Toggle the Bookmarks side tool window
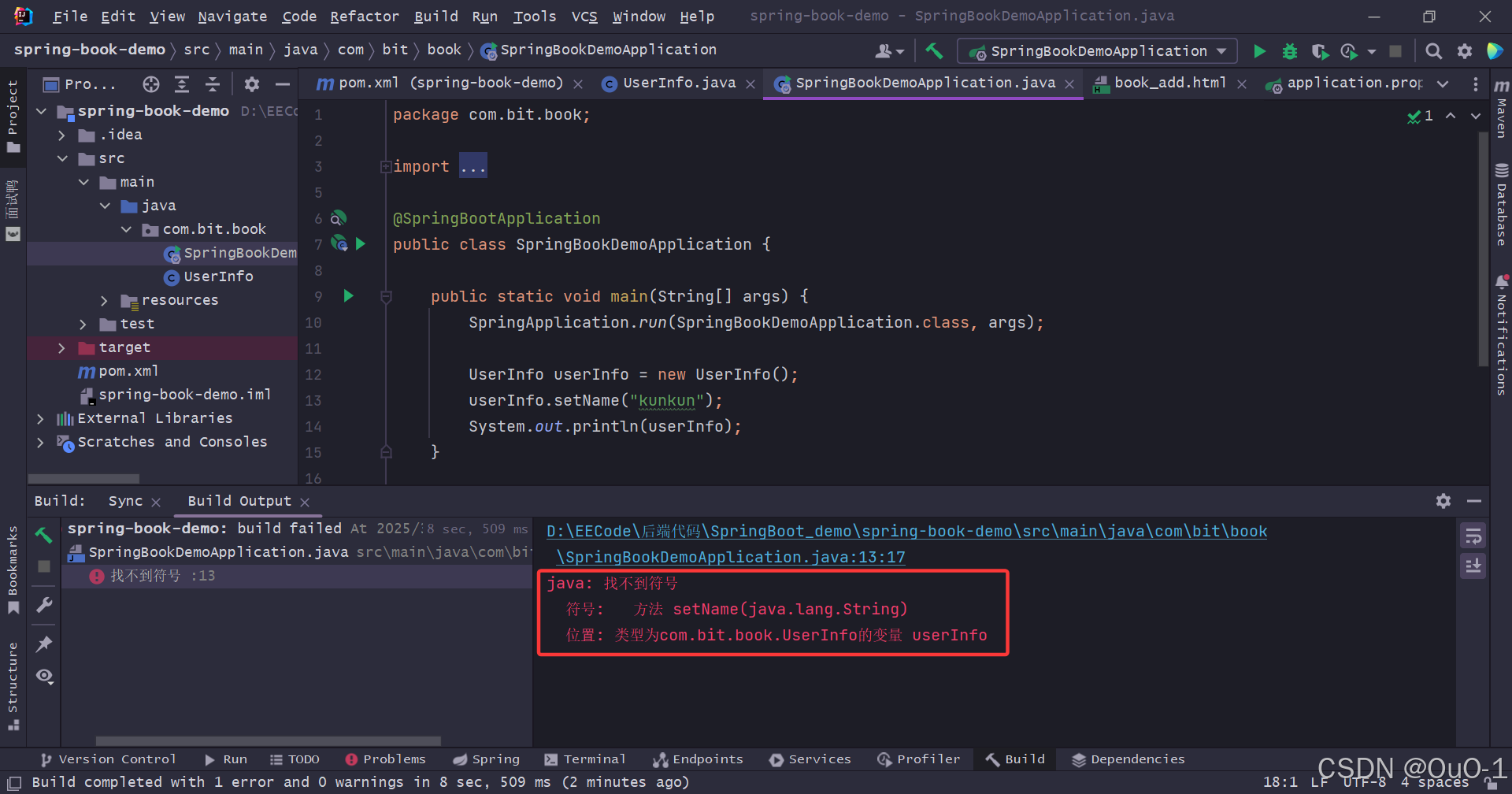 (x=13, y=570)
